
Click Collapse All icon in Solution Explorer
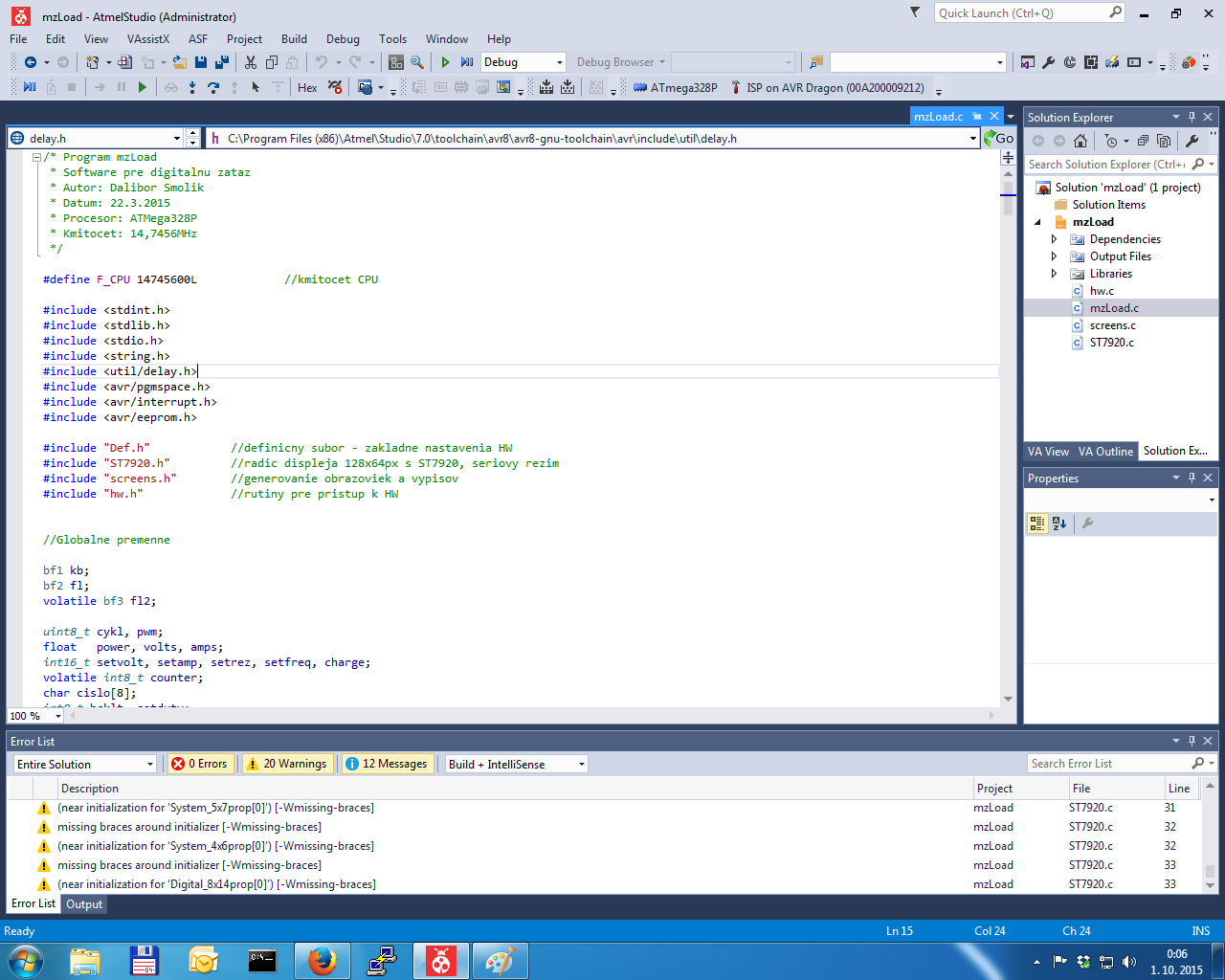[x=1143, y=141]
